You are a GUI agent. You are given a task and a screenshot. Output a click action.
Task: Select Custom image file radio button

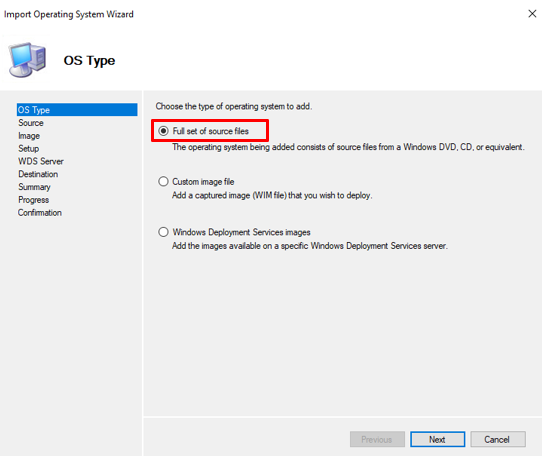click(163, 182)
